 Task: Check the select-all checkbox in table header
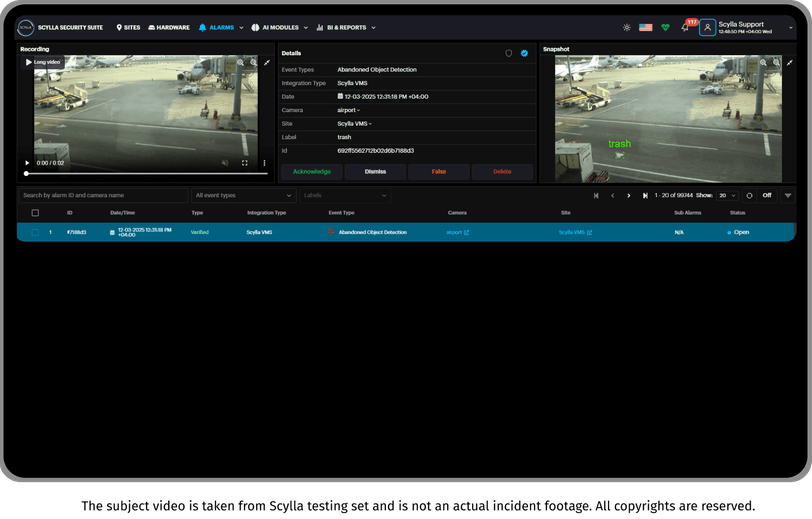35,213
